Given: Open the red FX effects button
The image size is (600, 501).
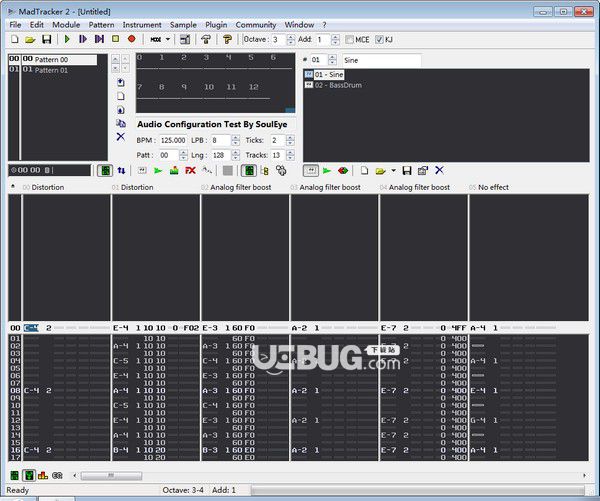Looking at the screenshot, I should click(x=190, y=170).
